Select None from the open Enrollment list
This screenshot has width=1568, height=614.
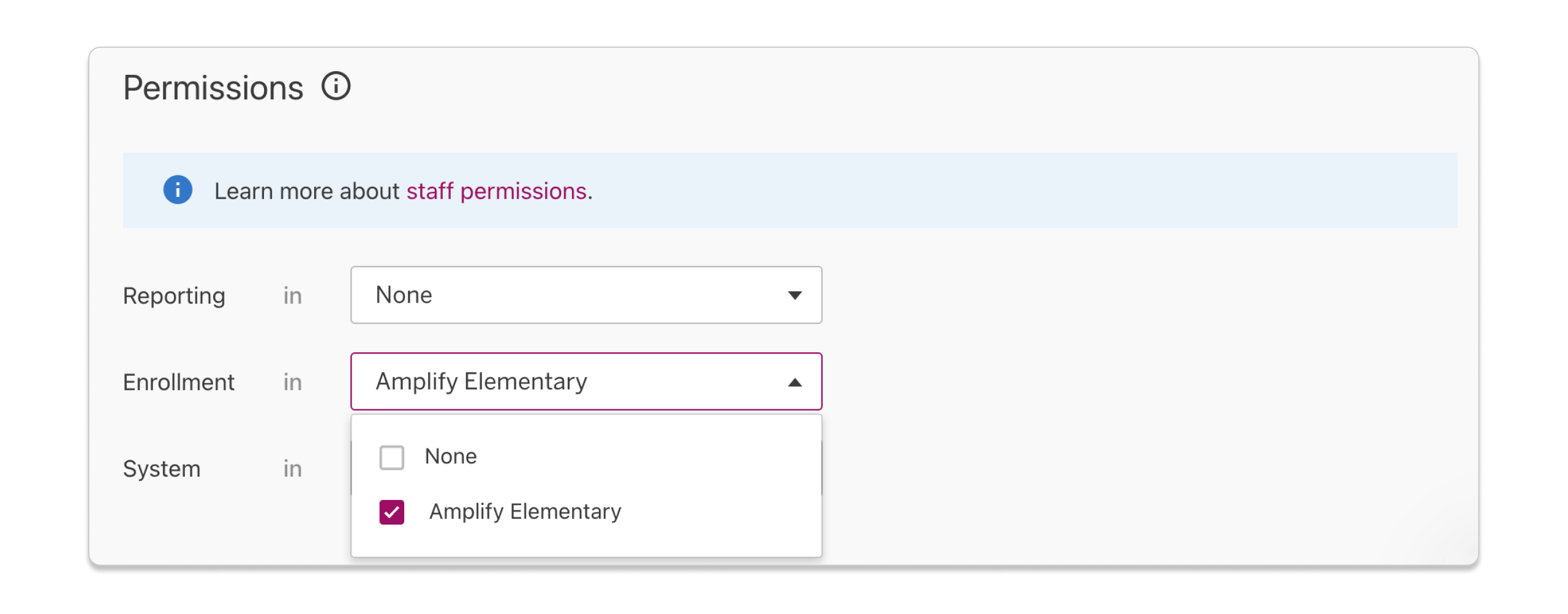pyautogui.click(x=450, y=456)
